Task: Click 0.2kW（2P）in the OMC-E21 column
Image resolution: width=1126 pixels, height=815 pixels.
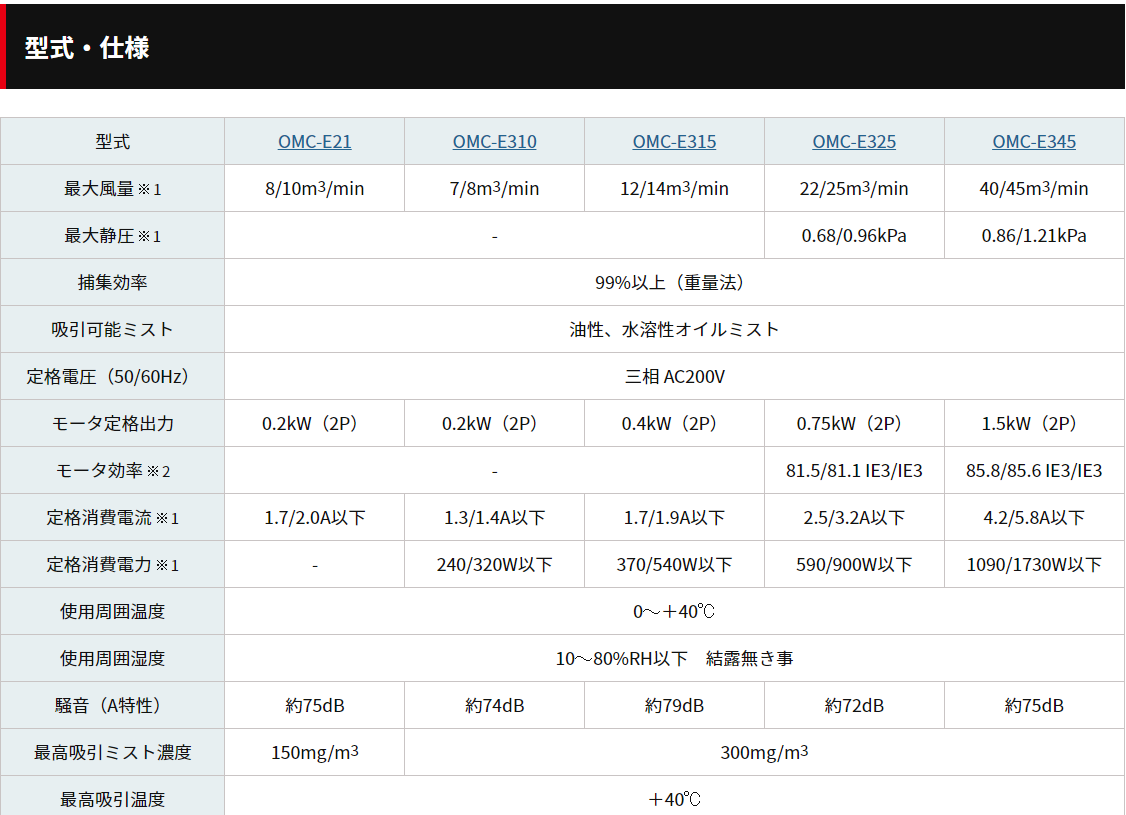Action: click(x=315, y=424)
